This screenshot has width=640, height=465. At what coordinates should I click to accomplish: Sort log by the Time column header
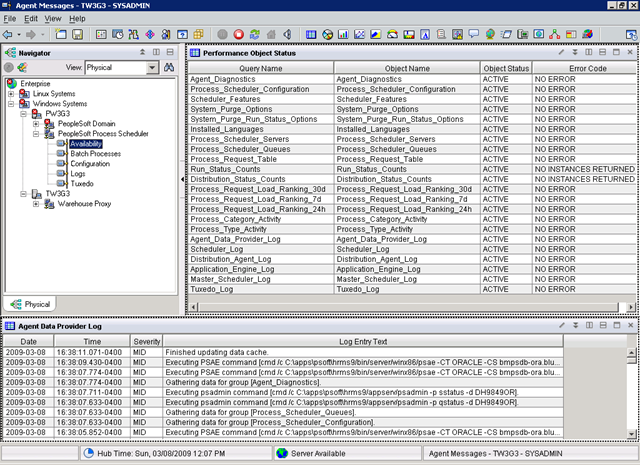92,342
